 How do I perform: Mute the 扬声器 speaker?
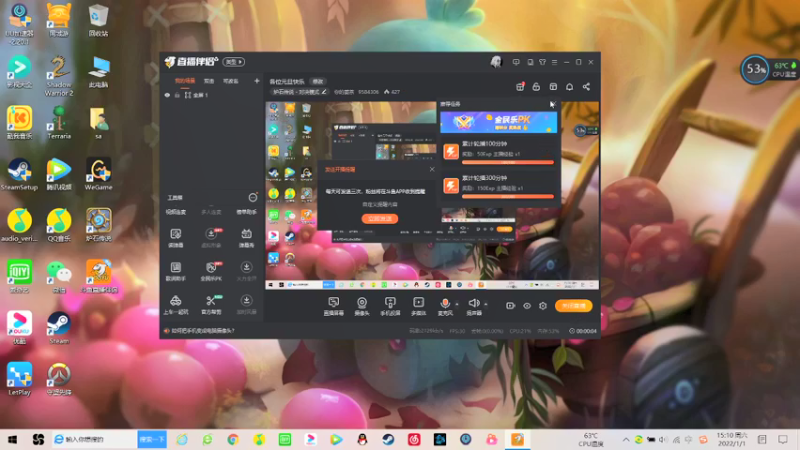tap(473, 306)
